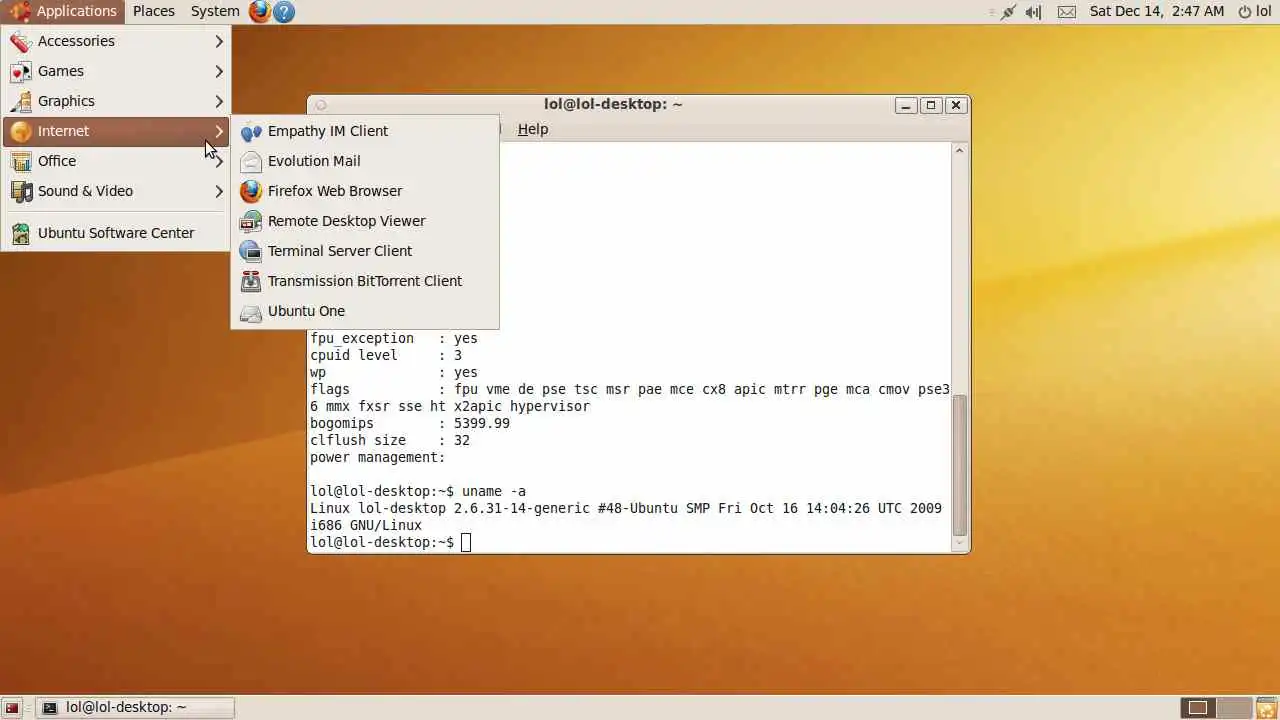This screenshot has width=1280, height=720.
Task: Click the 'power management:' line
Action: coord(378,457)
